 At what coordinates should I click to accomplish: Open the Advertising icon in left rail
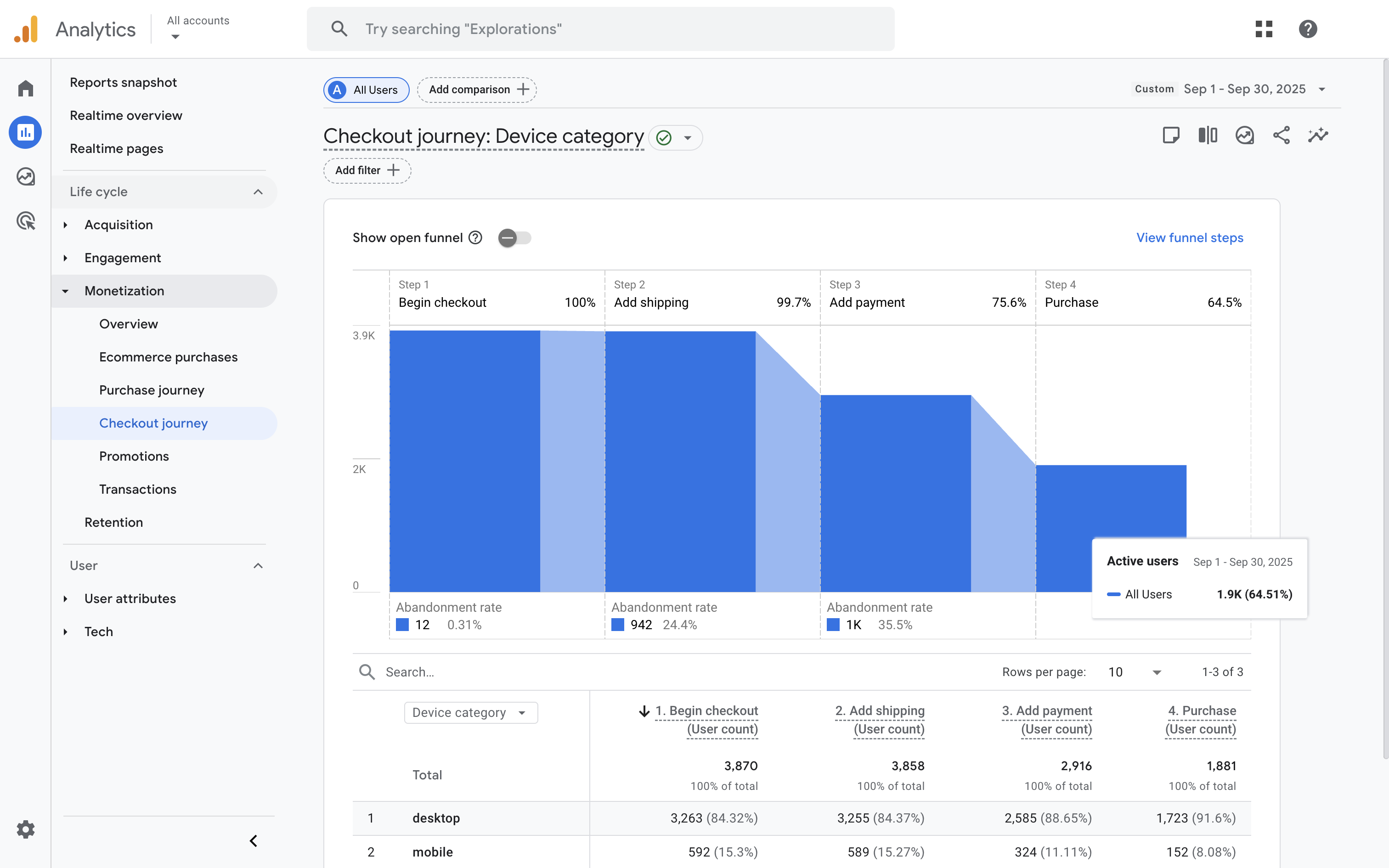[x=25, y=221]
